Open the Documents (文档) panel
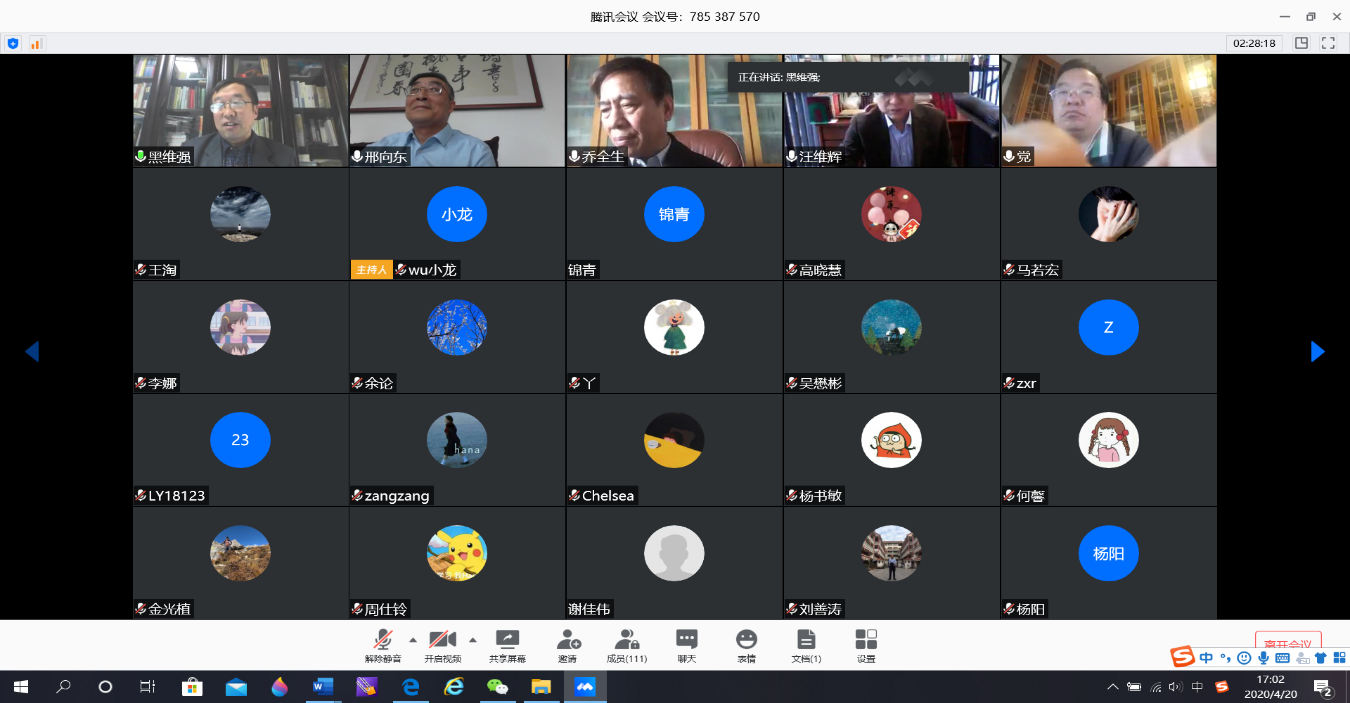This screenshot has height=703, width=1350. pos(806,645)
